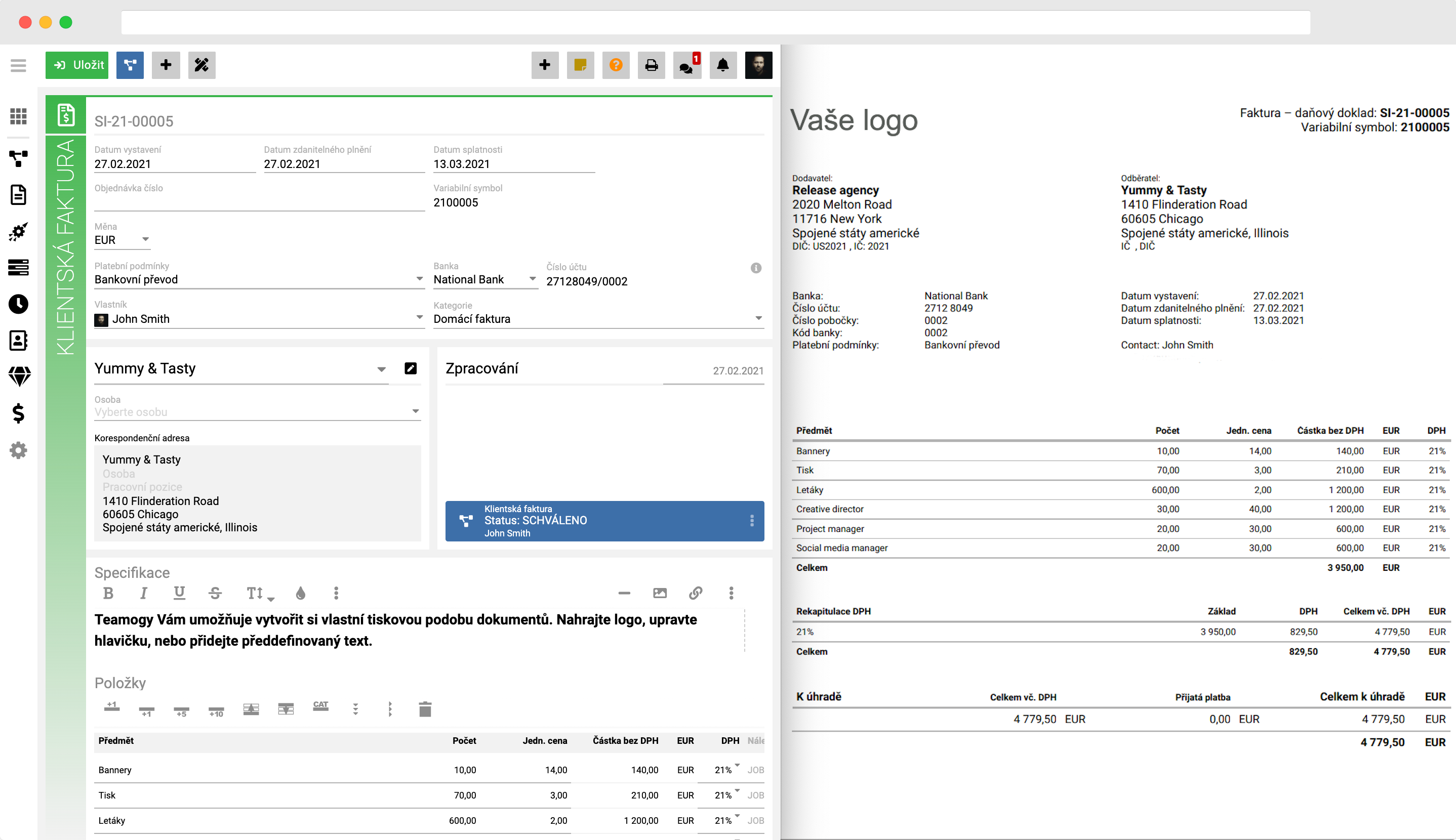This screenshot has height=840, width=1456.
Task: Delete item row using trash icon
Action: coord(425,709)
